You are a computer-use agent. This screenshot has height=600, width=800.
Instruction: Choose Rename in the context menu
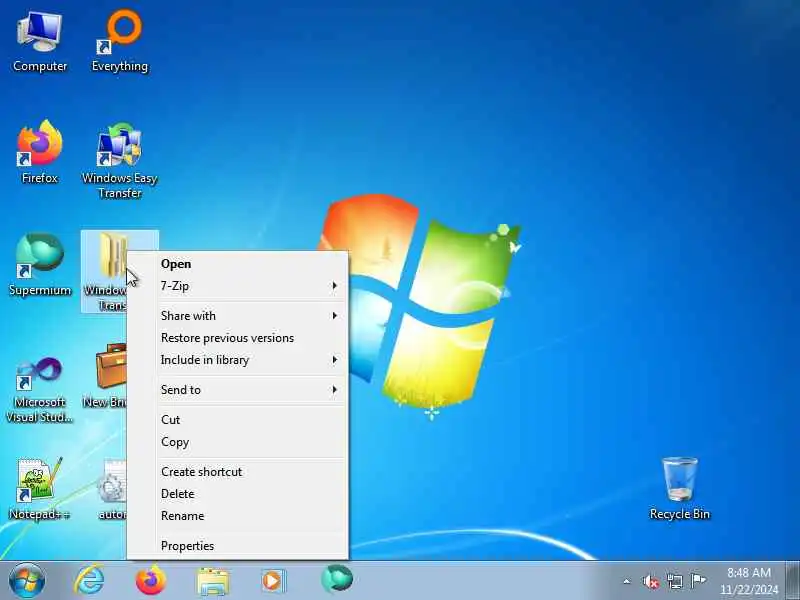pos(238,516)
